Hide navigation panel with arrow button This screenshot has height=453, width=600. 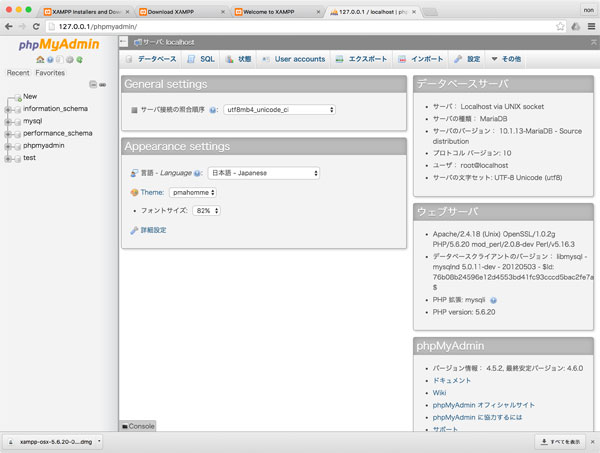tap(123, 41)
